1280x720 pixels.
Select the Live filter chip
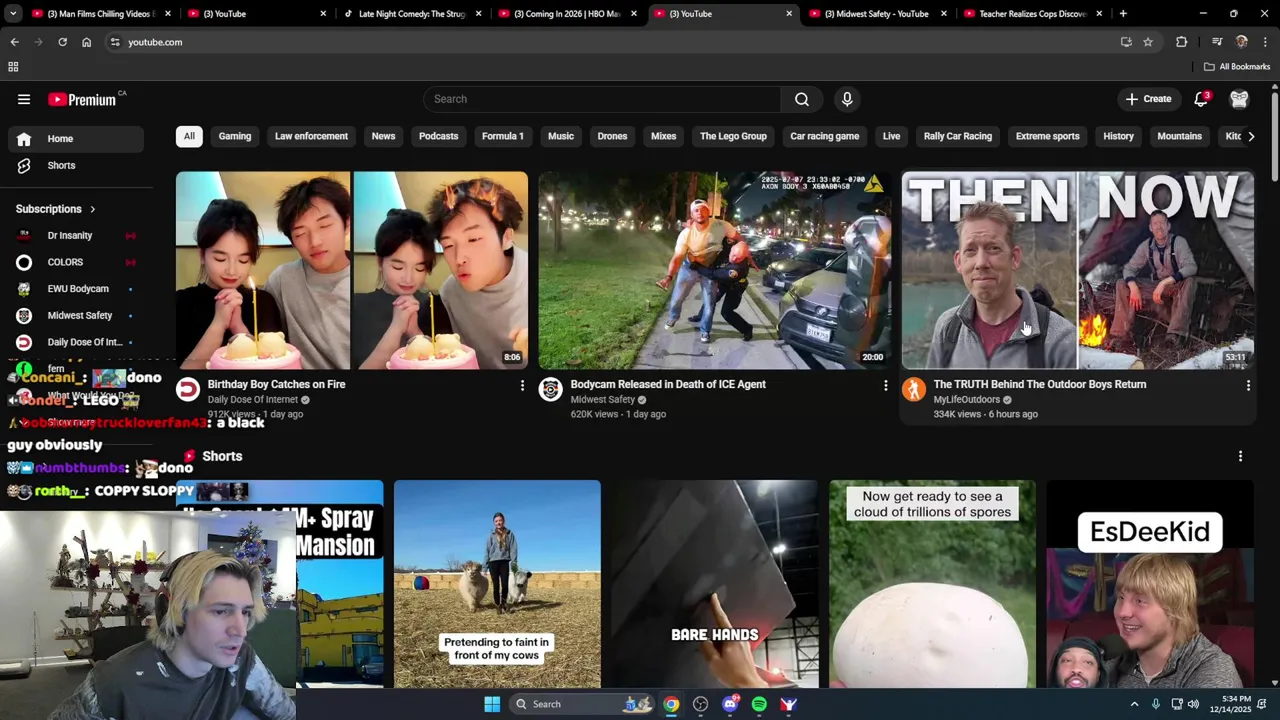(891, 136)
